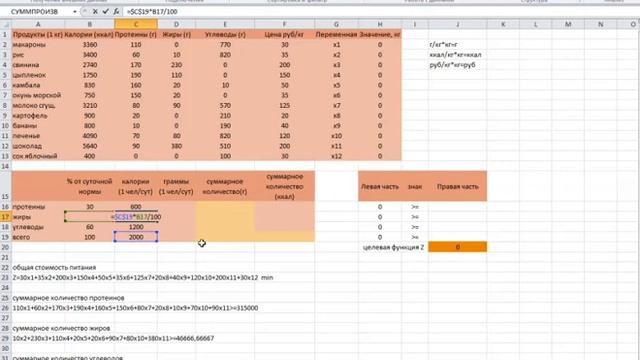
Task: Select the 'углеводы' row label
Action: point(38,227)
